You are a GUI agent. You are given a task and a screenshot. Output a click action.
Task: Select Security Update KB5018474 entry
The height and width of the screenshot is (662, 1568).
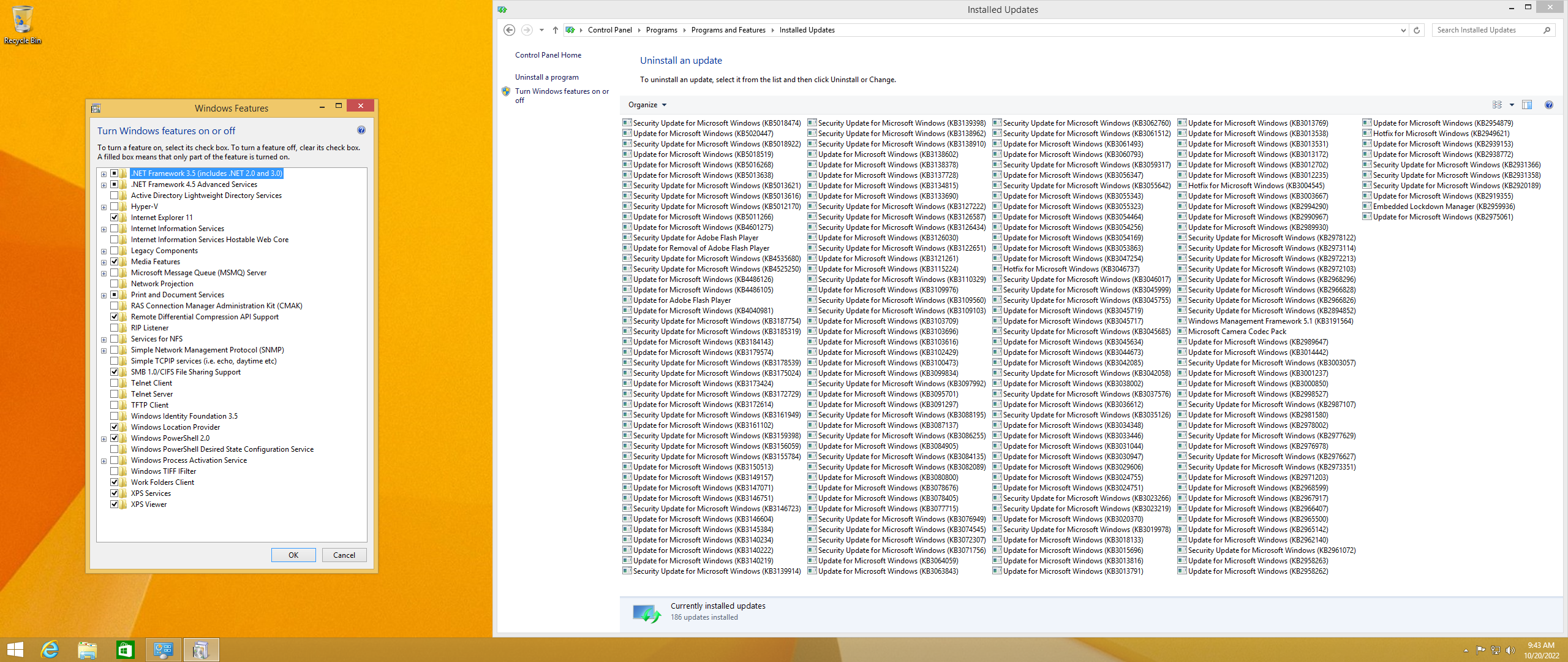click(712, 123)
